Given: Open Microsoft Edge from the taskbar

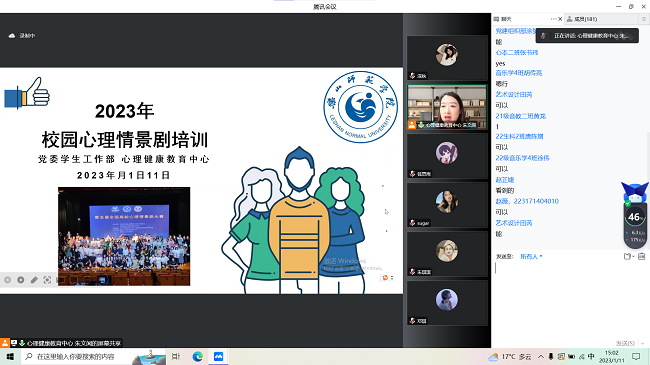Looking at the screenshot, I should tap(198, 356).
